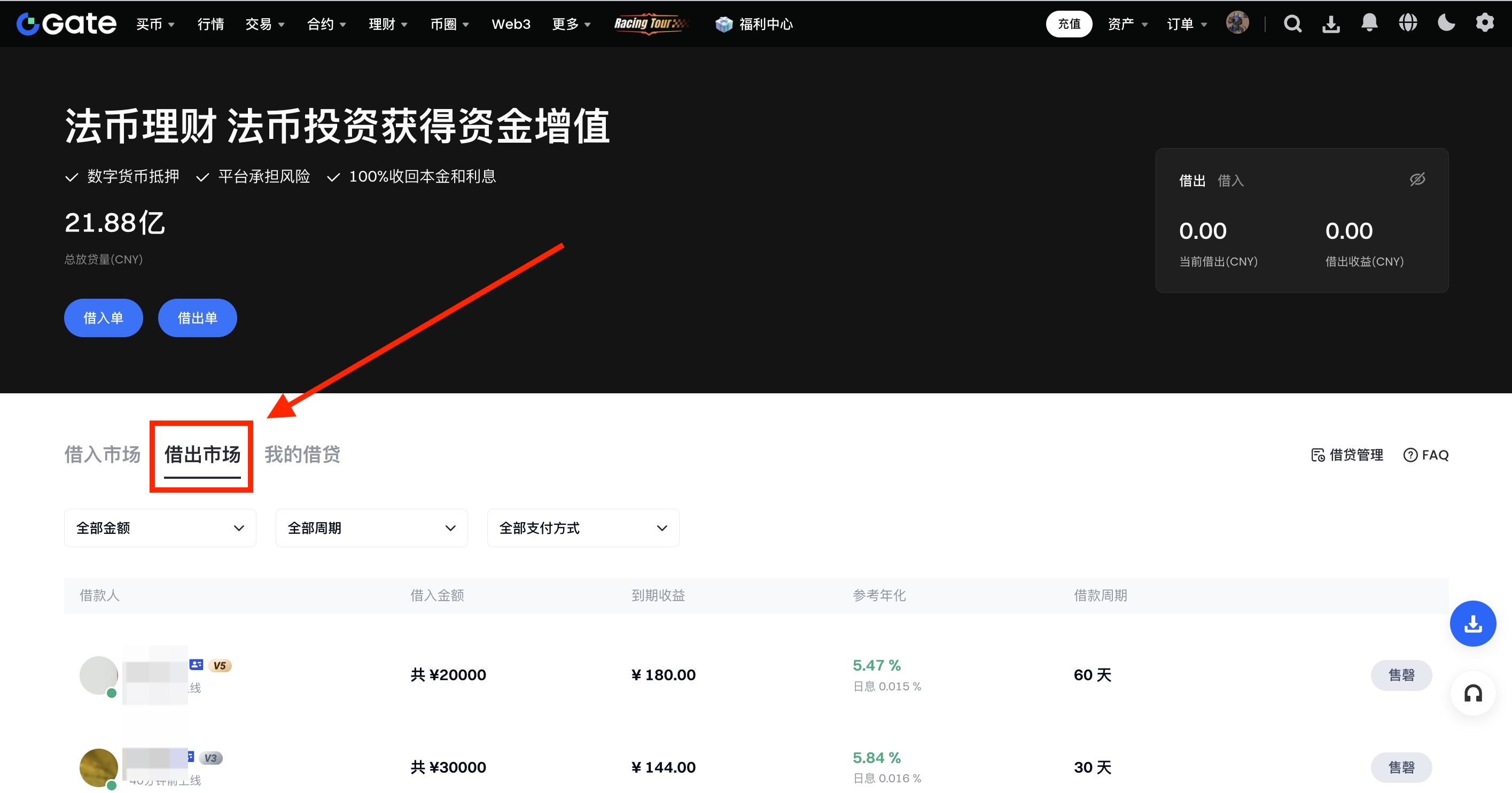1512x793 pixels.
Task: Switch to the 借入市场 tab
Action: pyautogui.click(x=102, y=454)
